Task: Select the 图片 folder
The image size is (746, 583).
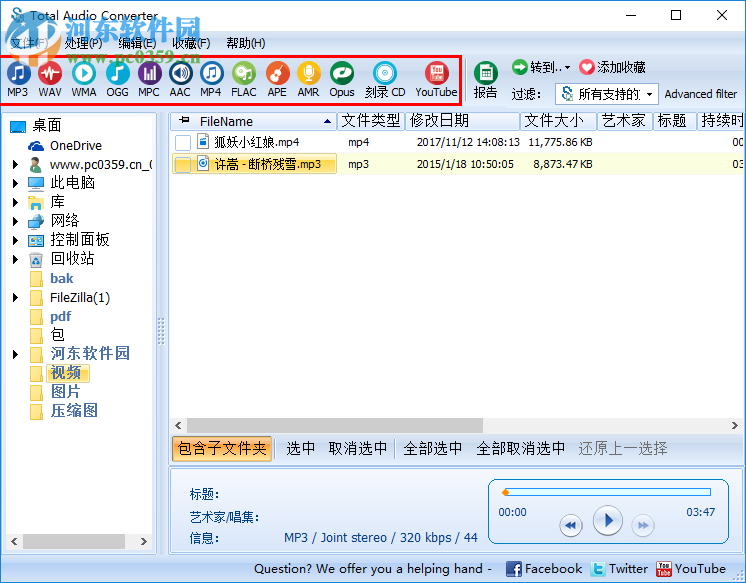Action: pos(66,392)
